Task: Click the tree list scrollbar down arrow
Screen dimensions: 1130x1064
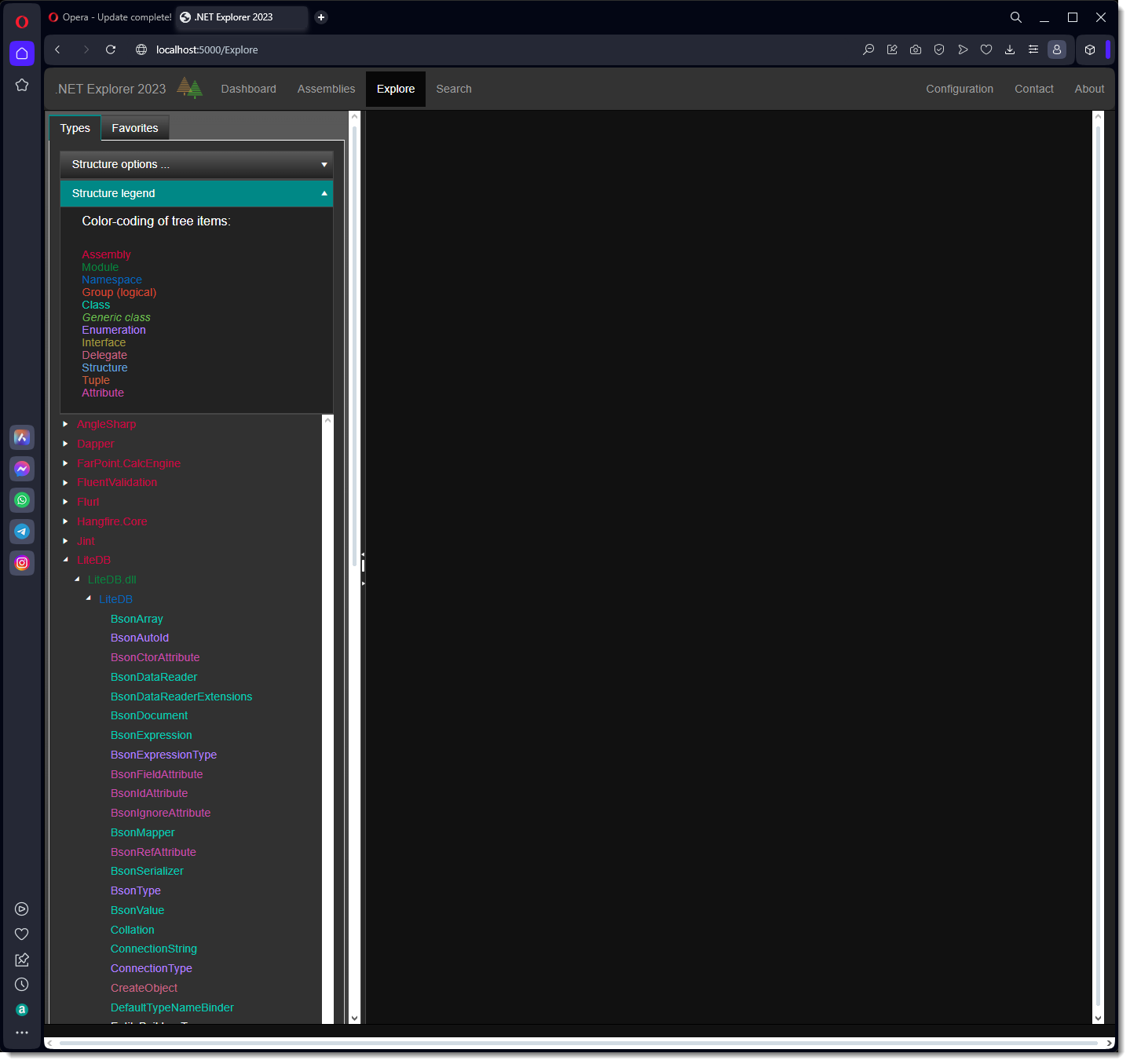Action: tap(354, 1018)
